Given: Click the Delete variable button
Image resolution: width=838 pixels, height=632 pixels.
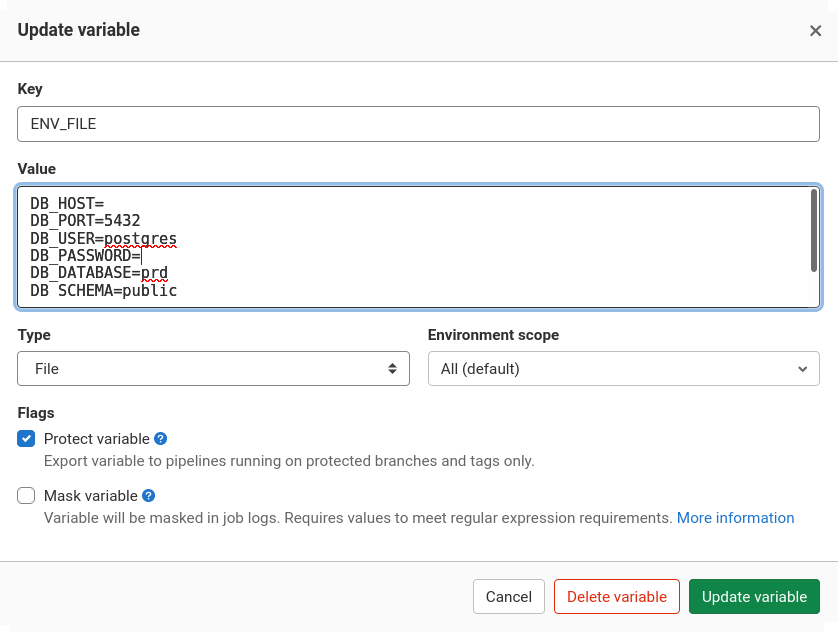Looking at the screenshot, I should pyautogui.click(x=616, y=596).
